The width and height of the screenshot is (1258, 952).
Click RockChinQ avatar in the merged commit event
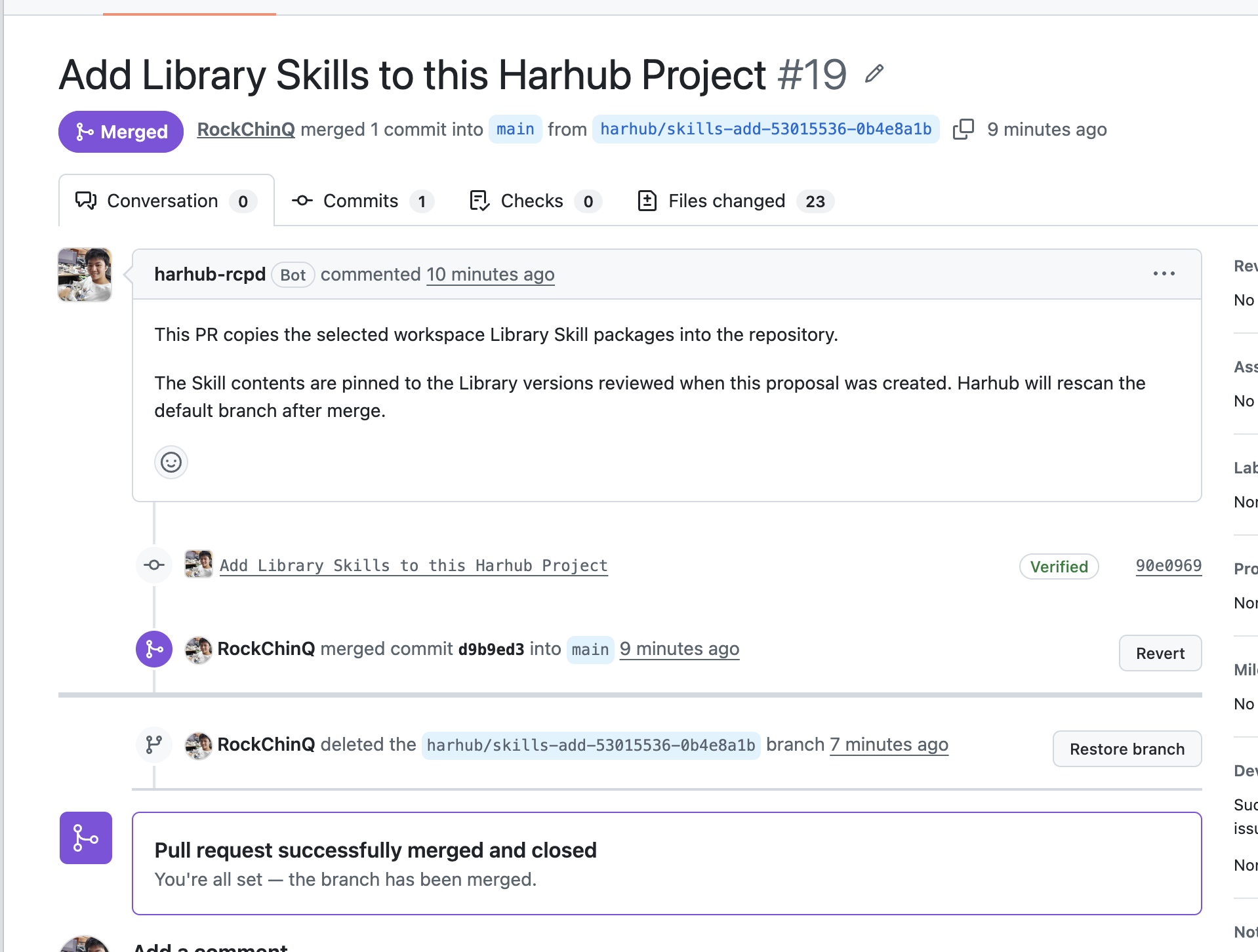pyautogui.click(x=198, y=649)
